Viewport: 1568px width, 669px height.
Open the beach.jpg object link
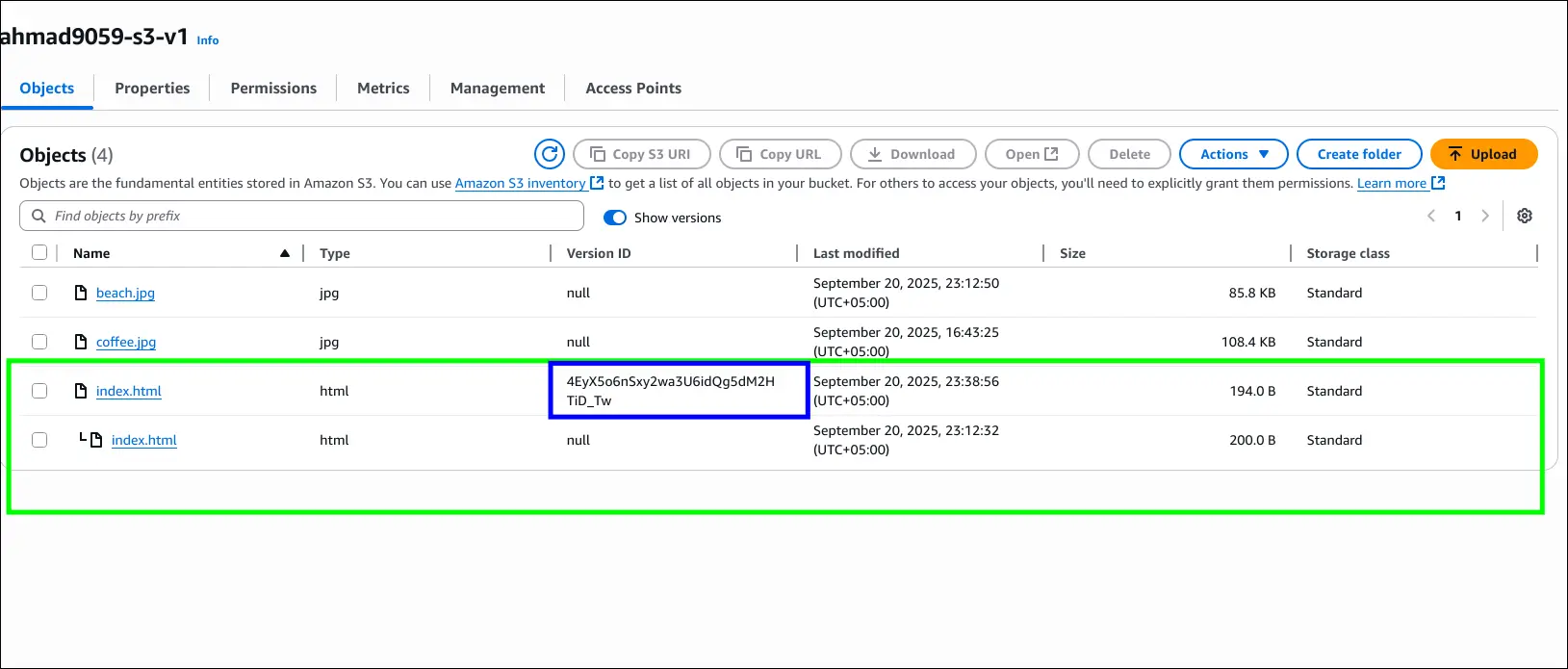[x=125, y=294]
